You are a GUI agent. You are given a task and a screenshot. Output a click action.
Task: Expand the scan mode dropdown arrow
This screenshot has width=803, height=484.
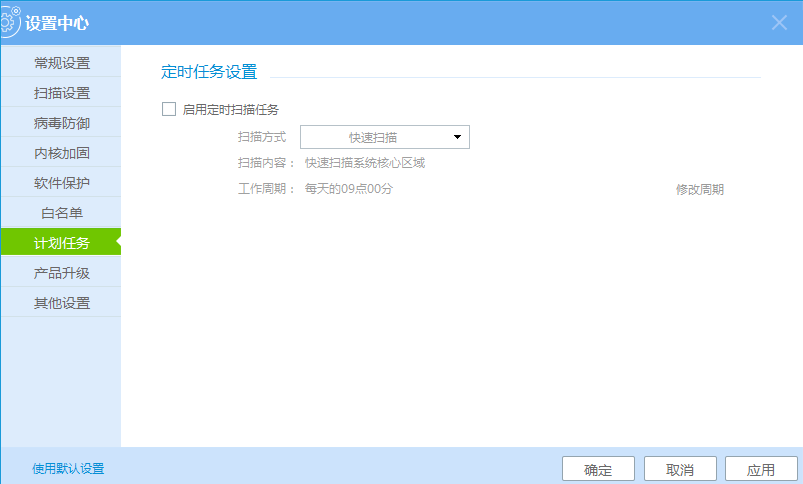[x=457, y=137]
